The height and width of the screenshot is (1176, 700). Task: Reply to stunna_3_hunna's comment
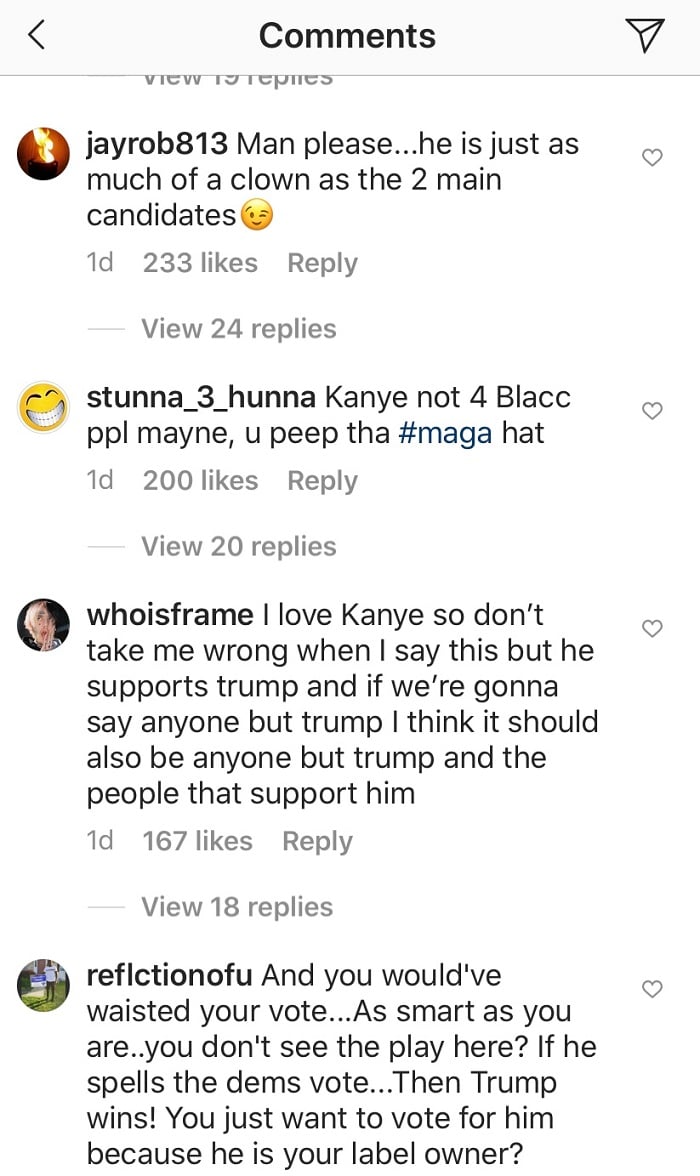[x=322, y=481]
